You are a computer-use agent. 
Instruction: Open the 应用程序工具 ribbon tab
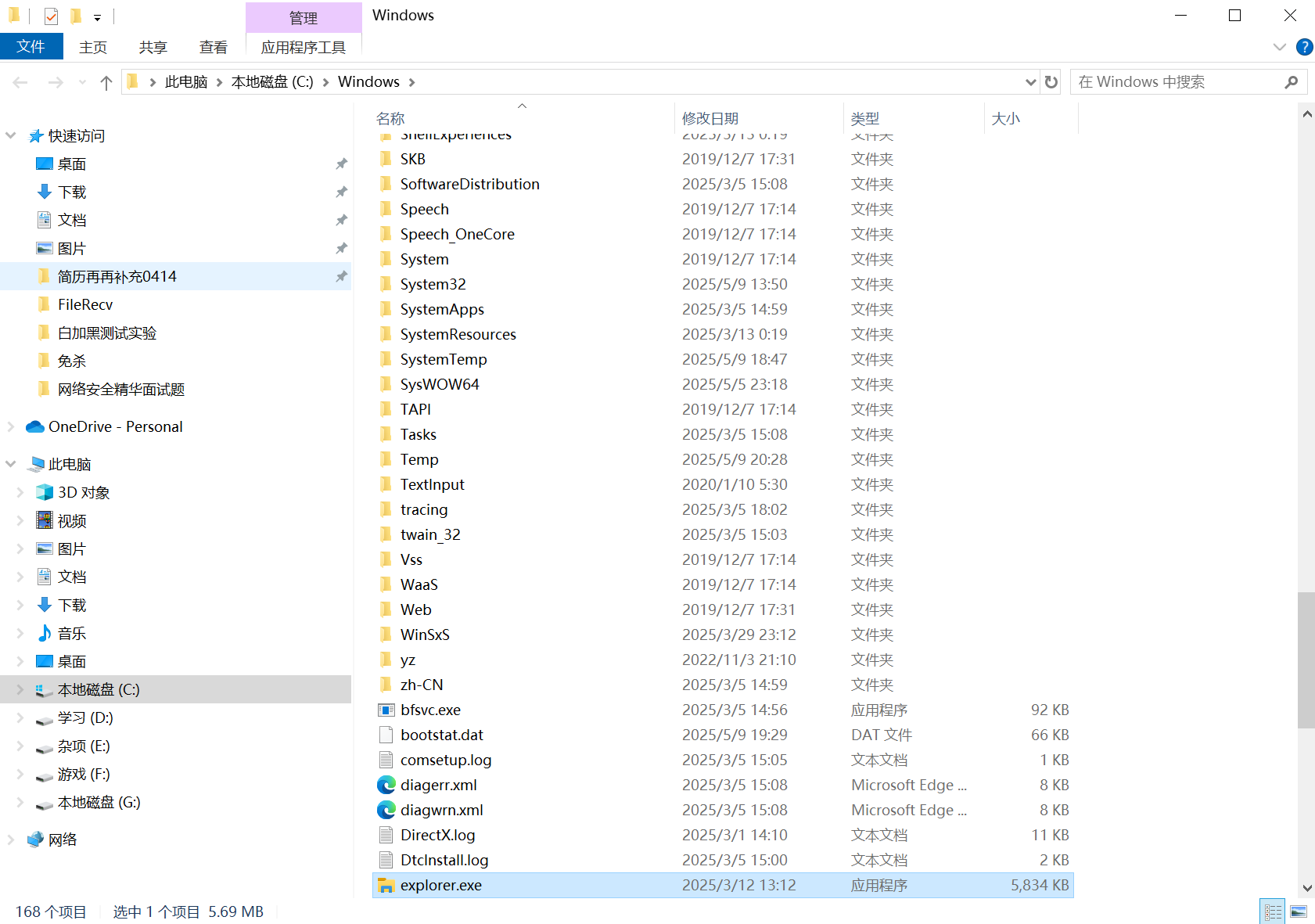[304, 47]
